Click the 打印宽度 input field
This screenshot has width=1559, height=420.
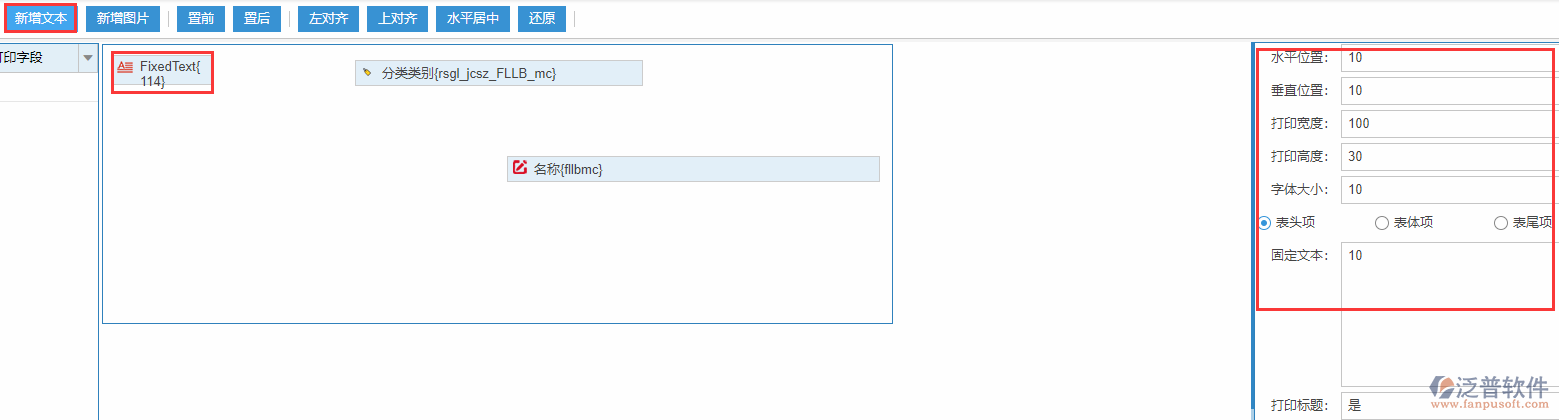1448,124
